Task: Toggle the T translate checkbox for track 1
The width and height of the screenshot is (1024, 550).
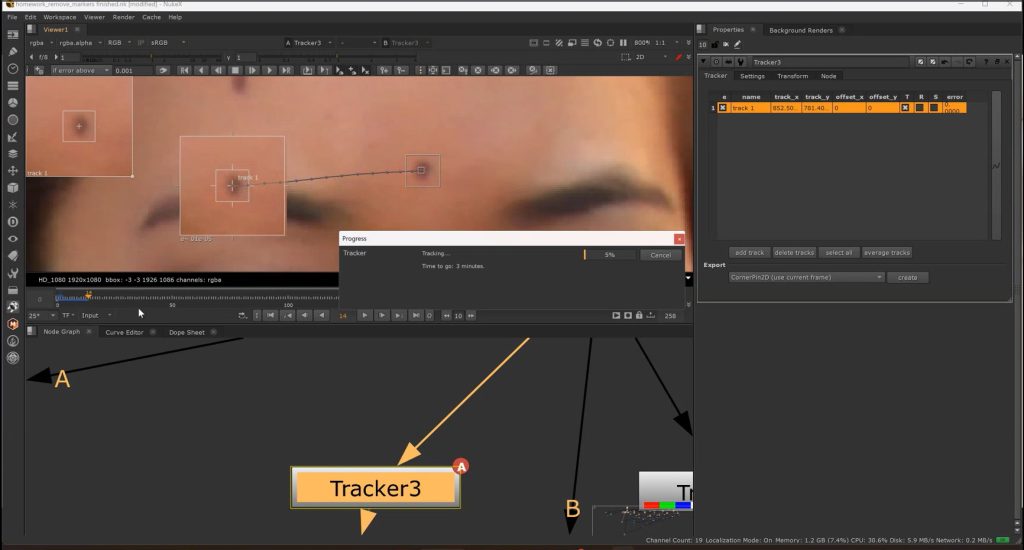Action: 905,108
